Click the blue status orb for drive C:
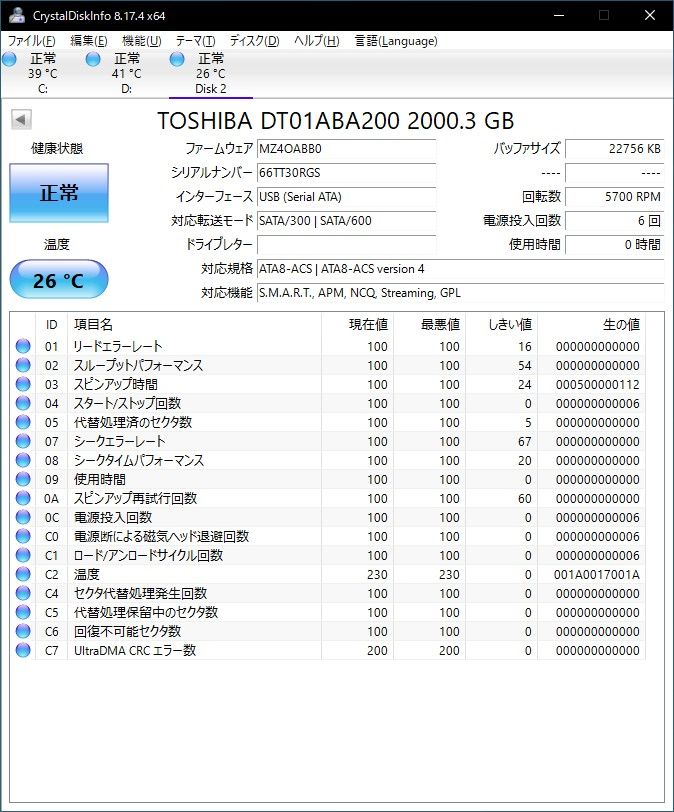This screenshot has height=812, width=674. tap(9, 60)
